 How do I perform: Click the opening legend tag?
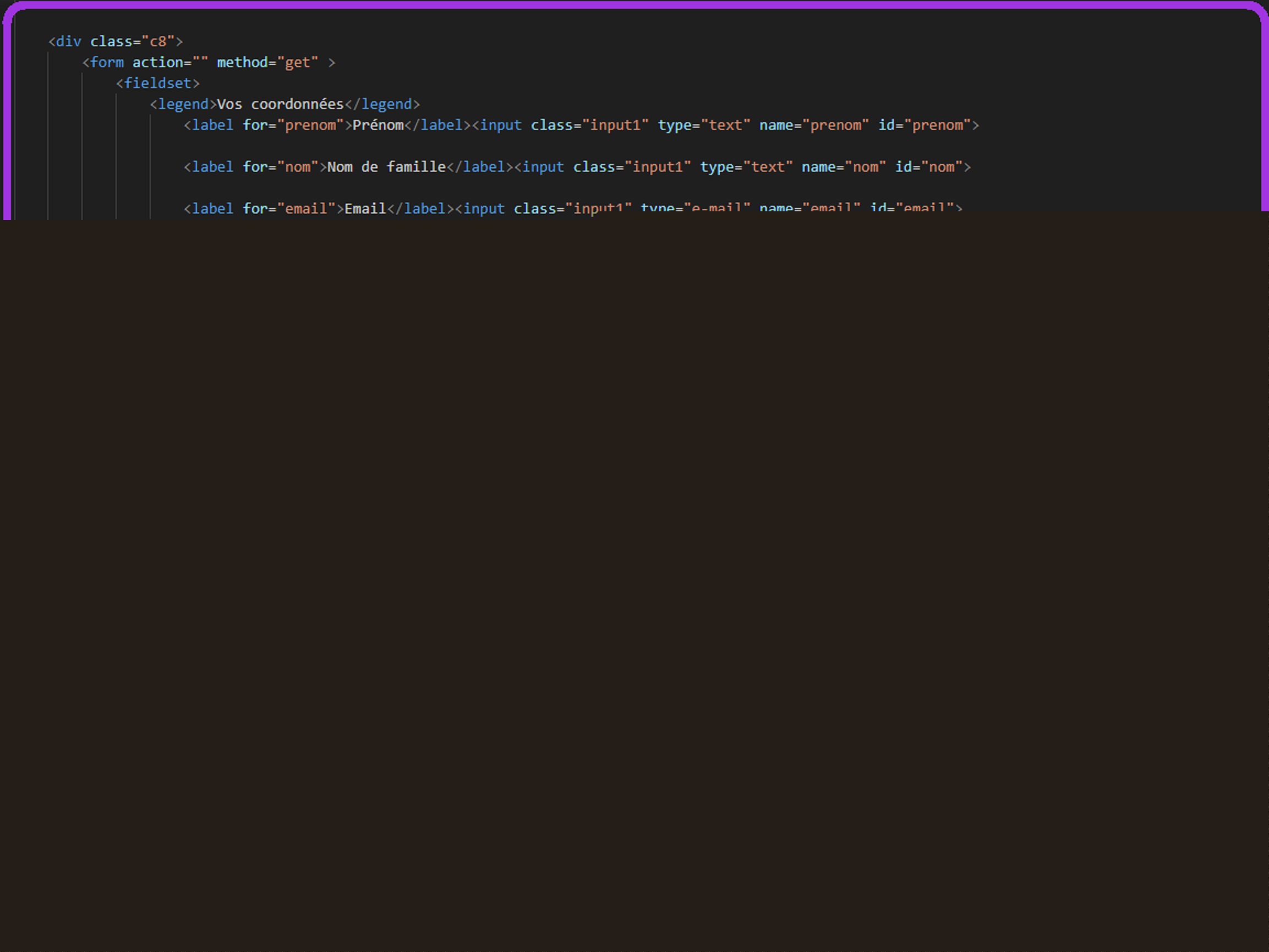pos(183,104)
